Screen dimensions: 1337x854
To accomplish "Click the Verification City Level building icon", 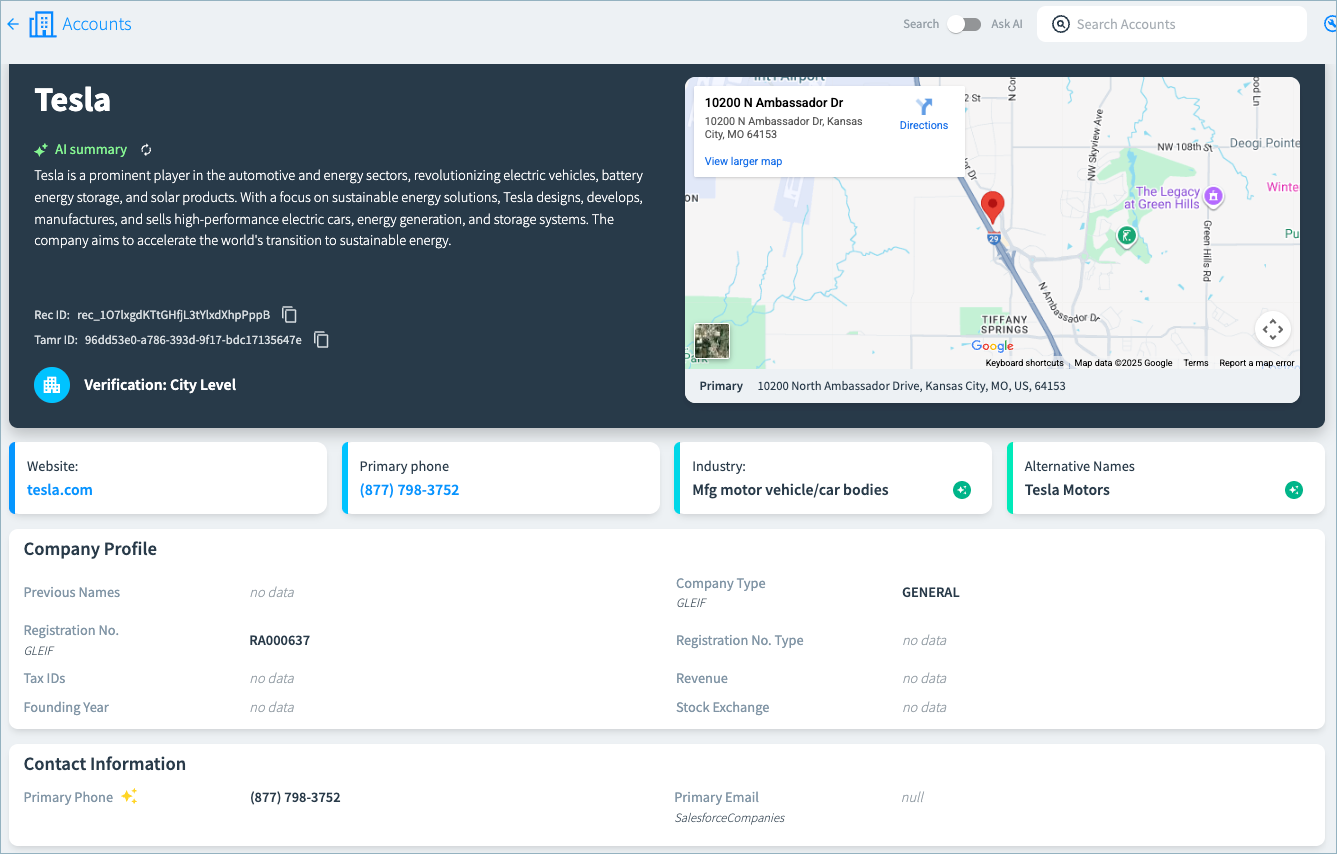I will (x=52, y=385).
